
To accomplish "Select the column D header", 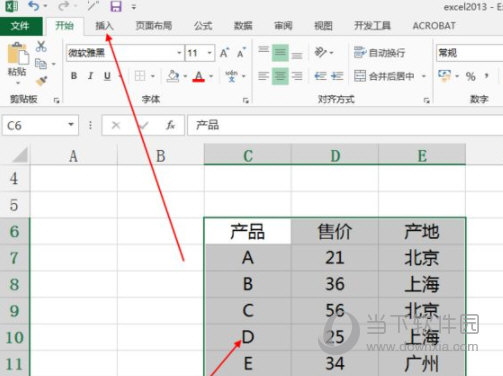I will [x=335, y=156].
